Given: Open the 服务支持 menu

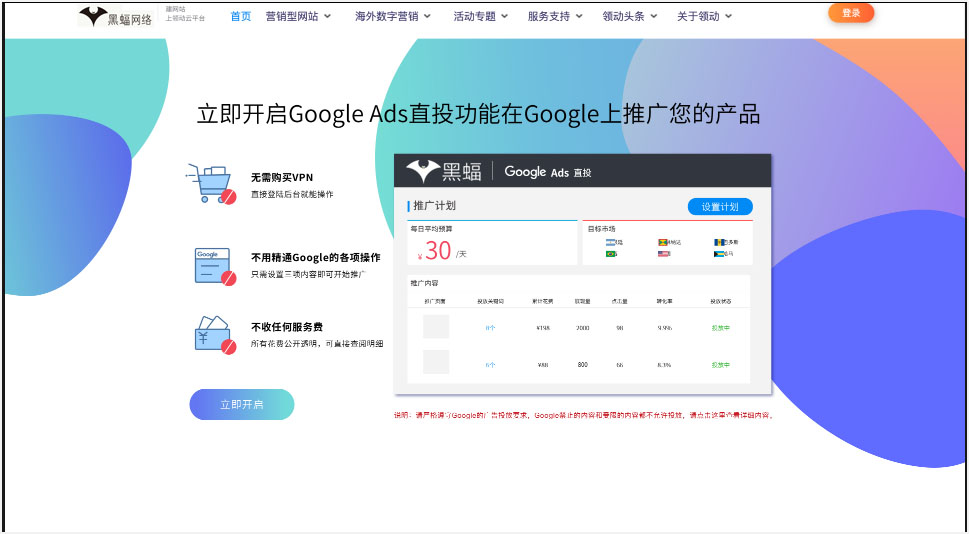Looking at the screenshot, I should tap(555, 16).
